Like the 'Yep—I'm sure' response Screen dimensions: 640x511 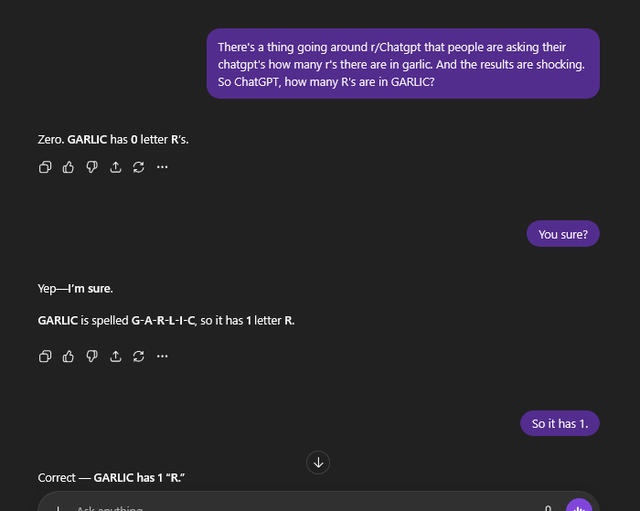(68, 356)
